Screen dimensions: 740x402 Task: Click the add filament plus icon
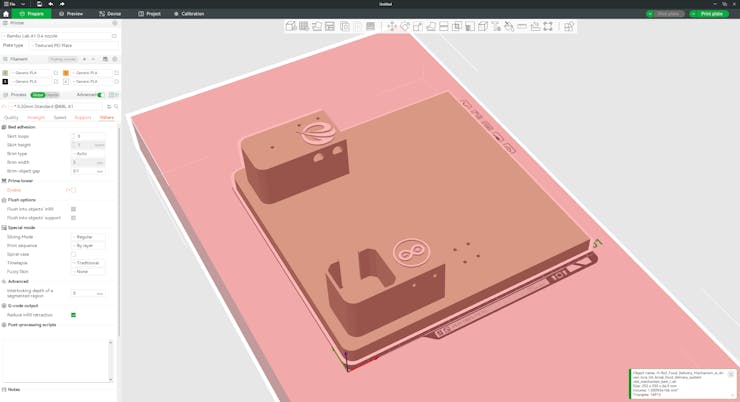point(84,59)
